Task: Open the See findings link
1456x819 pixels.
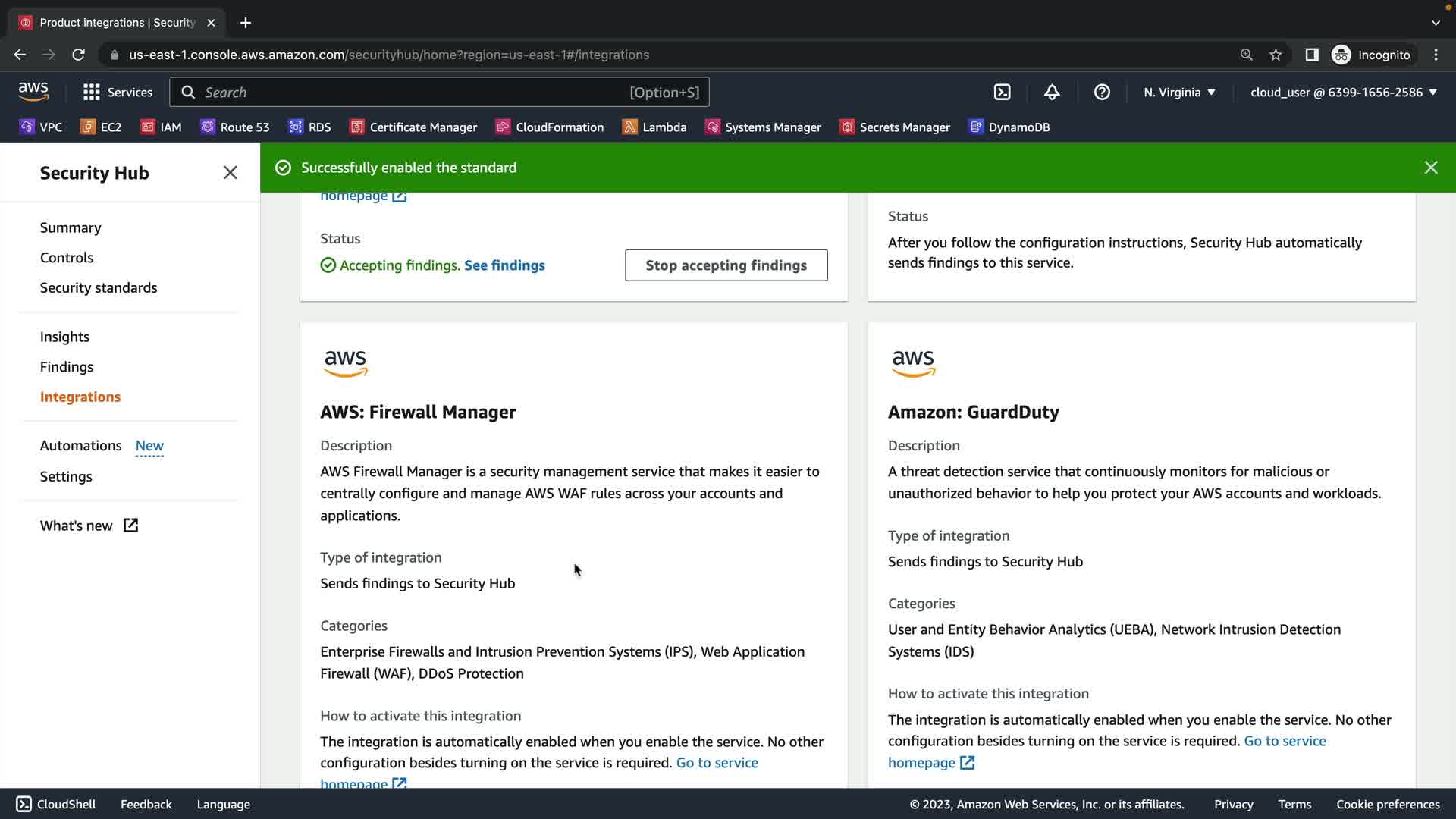Action: click(504, 265)
